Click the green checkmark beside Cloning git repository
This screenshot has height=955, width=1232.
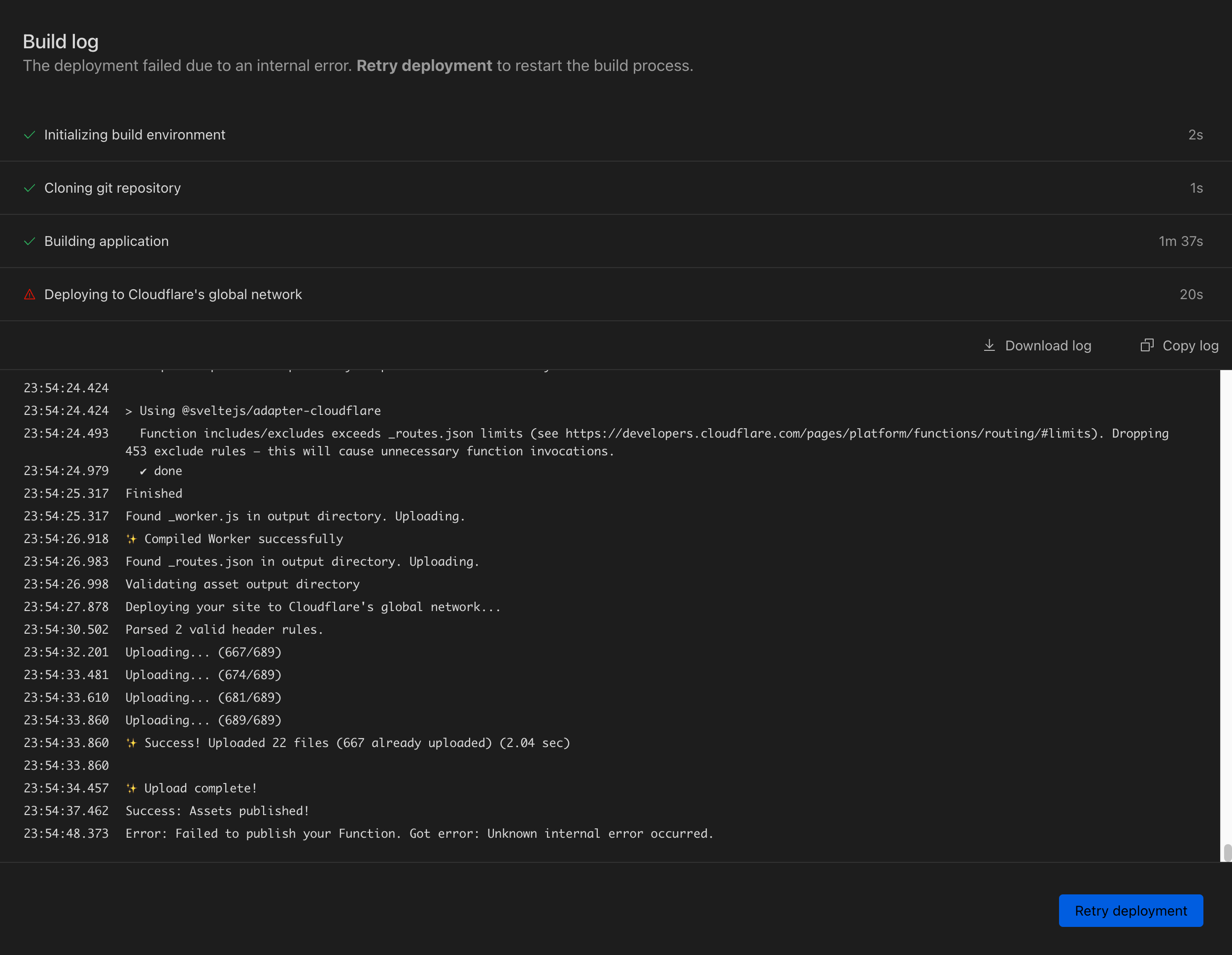click(x=30, y=188)
